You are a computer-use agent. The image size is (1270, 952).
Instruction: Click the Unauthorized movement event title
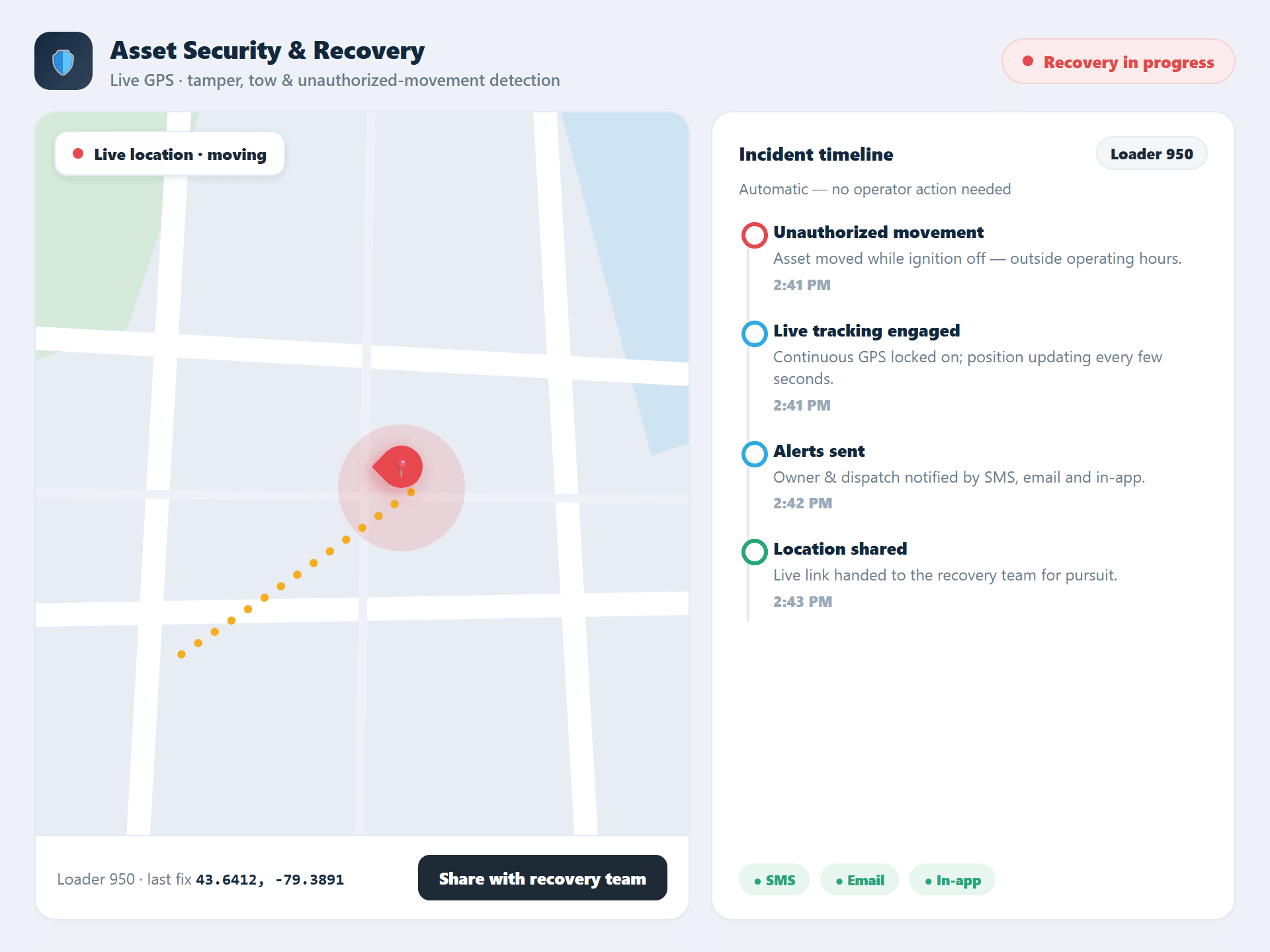[878, 232]
